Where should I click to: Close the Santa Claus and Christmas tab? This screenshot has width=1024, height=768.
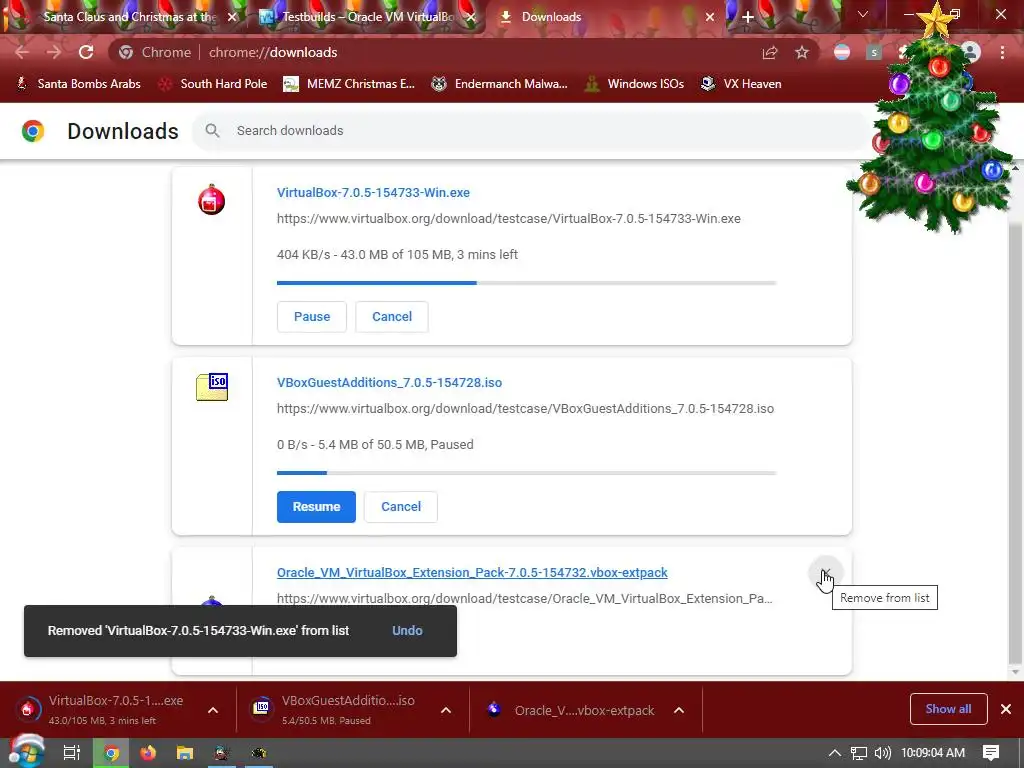click(x=232, y=17)
